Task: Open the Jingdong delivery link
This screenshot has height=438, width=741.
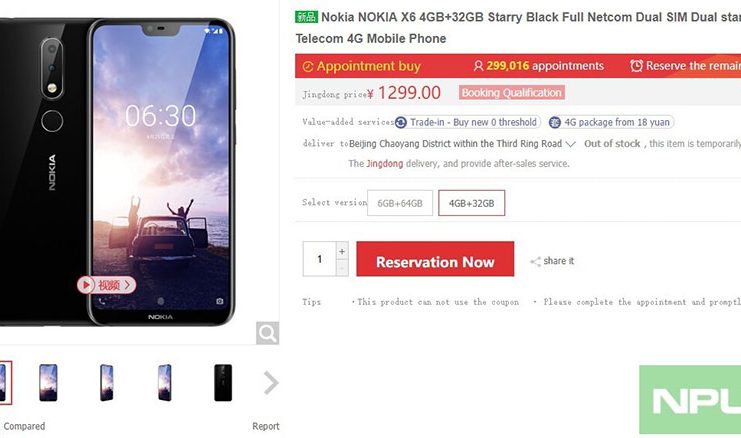Action: 384,163
